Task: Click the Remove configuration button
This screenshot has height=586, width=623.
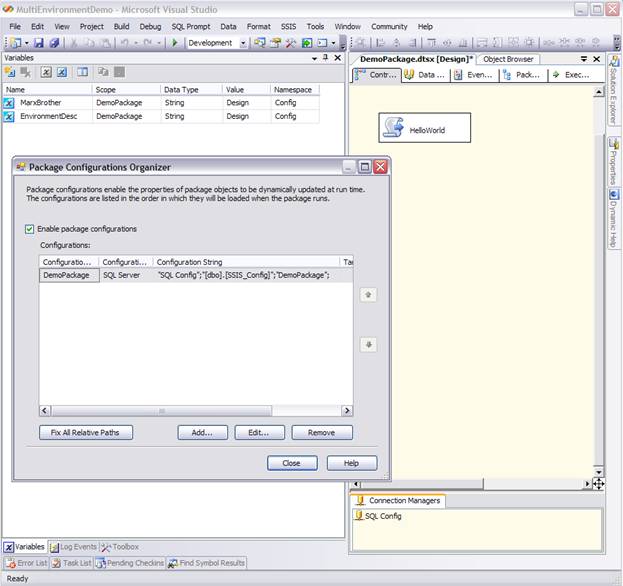Action: tap(322, 433)
